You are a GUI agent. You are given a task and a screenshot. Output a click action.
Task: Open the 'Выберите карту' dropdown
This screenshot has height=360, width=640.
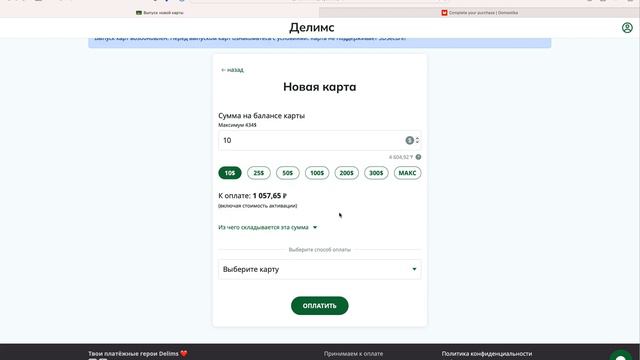point(320,269)
